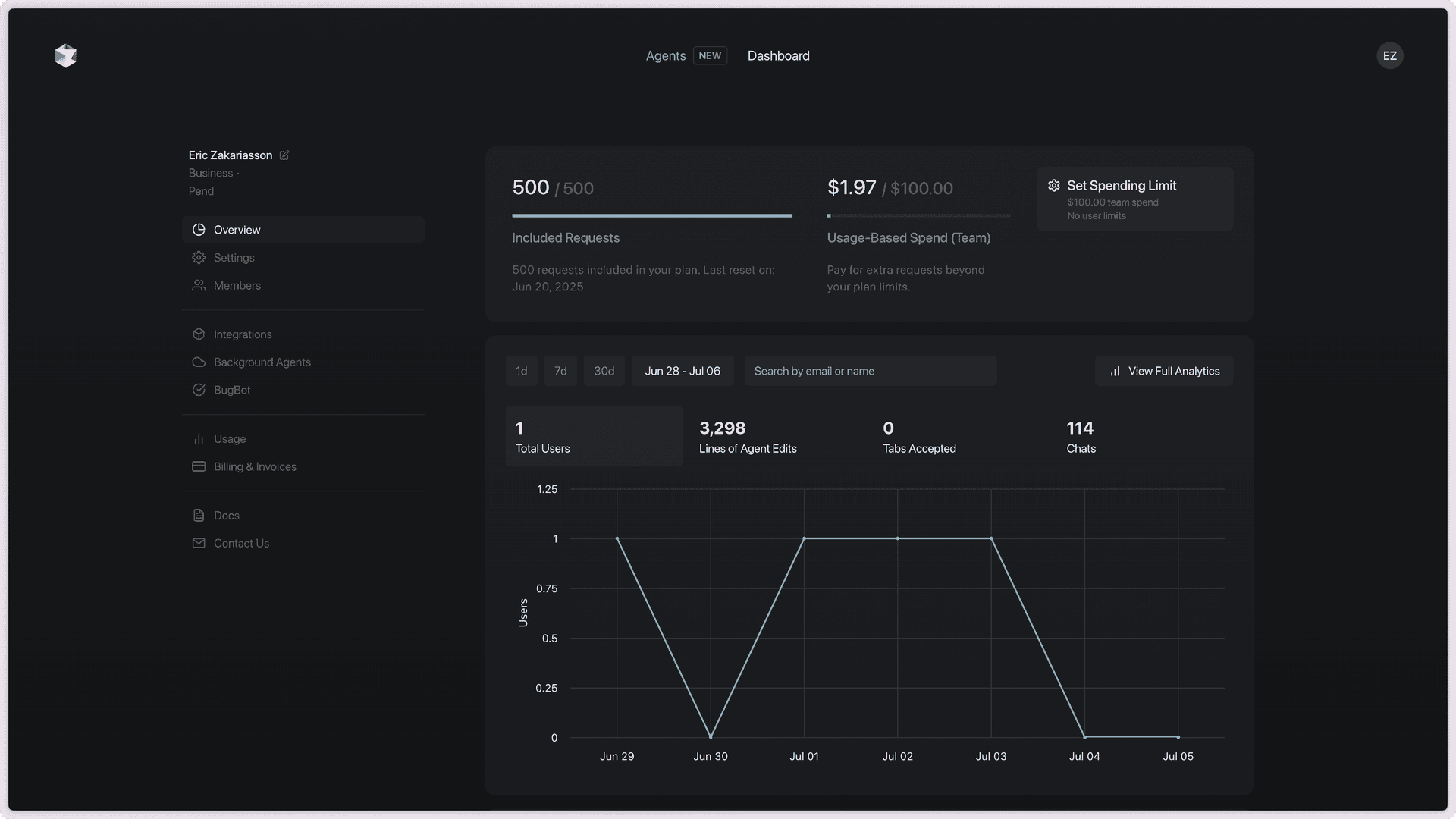Open the Usage chart icon
The width and height of the screenshot is (1456, 819).
[x=199, y=438]
